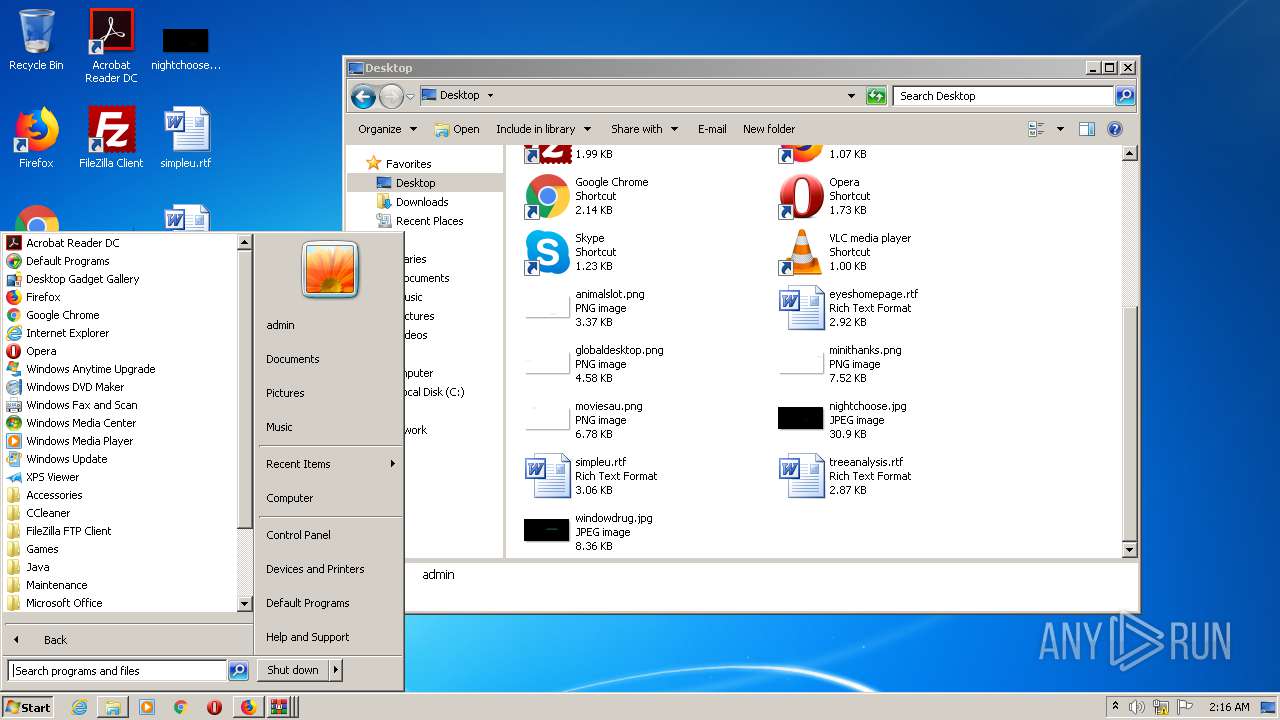Open Explorer help question mark icon
Image resolution: width=1280 pixels, height=720 pixels.
pos(1115,129)
